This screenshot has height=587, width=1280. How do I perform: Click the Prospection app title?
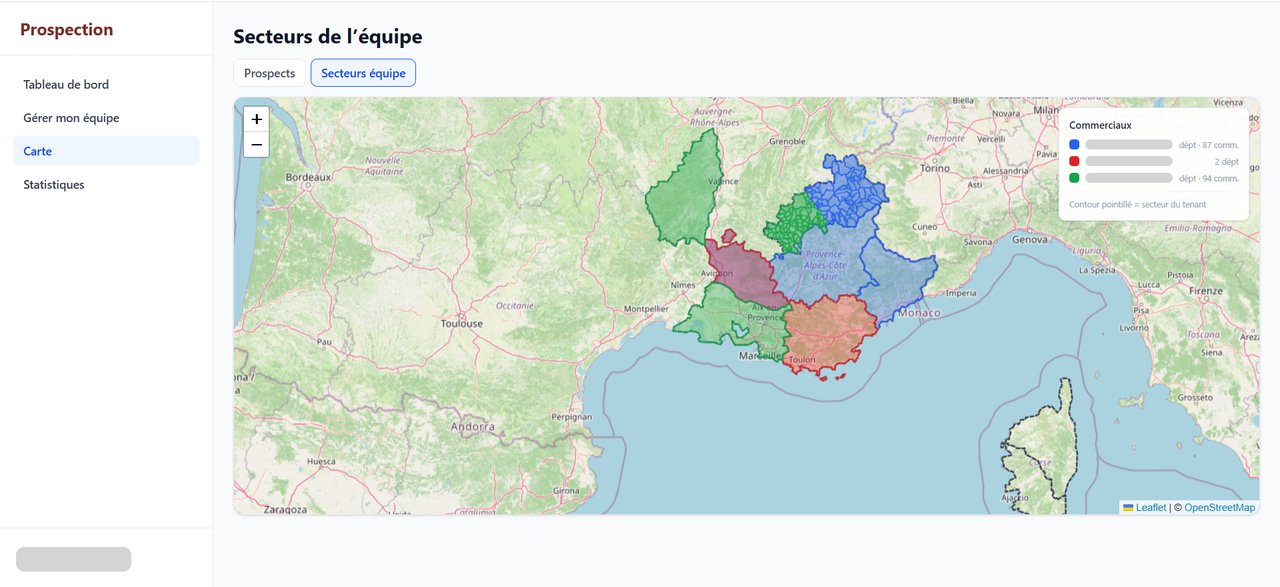click(67, 30)
